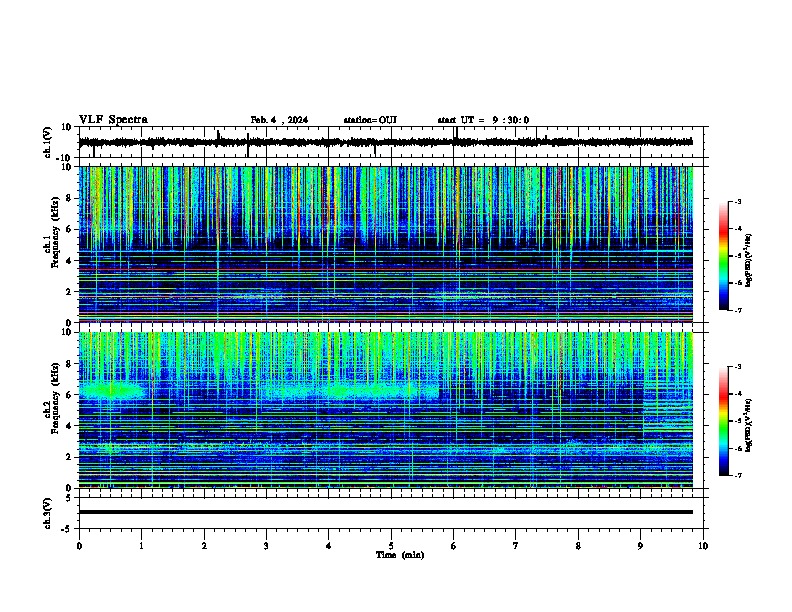Click the 6 kHz tick label on ch.1 spectrogram

[x=70, y=229]
